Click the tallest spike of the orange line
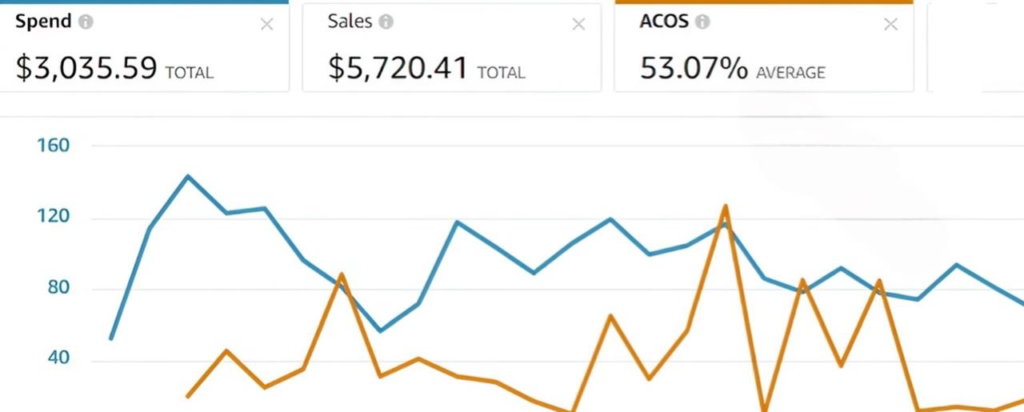Viewport: 1024px width, 412px height. coord(724,206)
